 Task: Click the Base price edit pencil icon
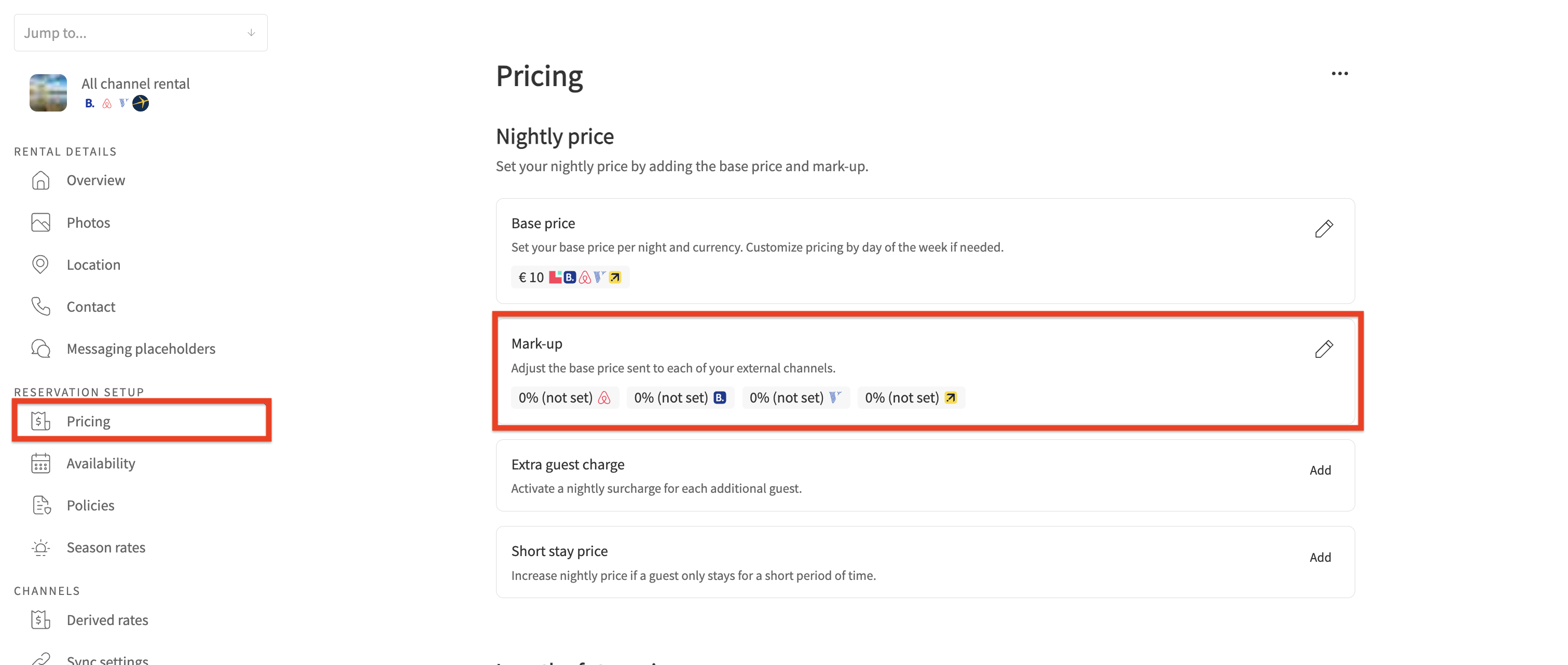click(x=1323, y=229)
